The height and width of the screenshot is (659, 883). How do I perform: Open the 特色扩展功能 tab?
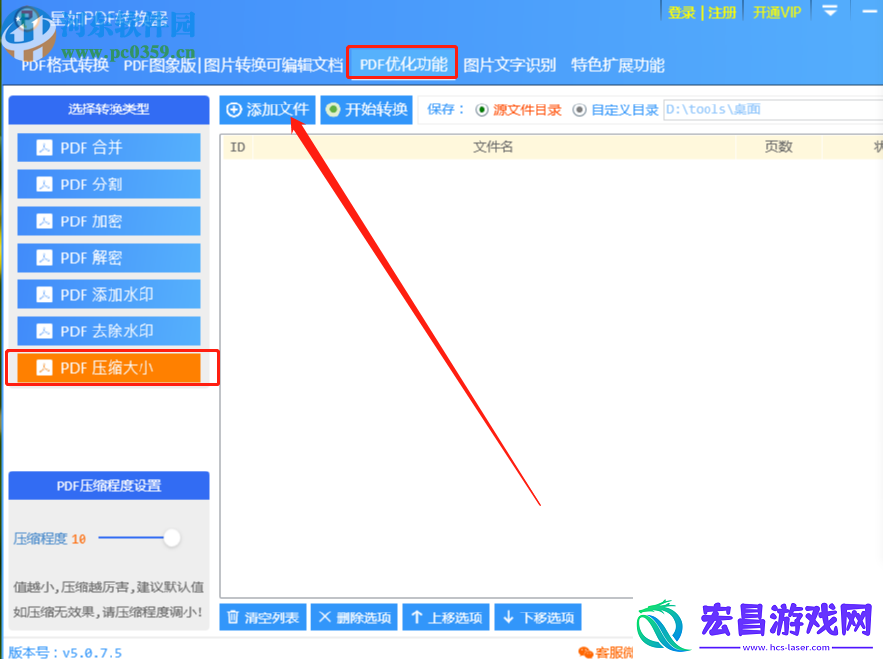618,65
